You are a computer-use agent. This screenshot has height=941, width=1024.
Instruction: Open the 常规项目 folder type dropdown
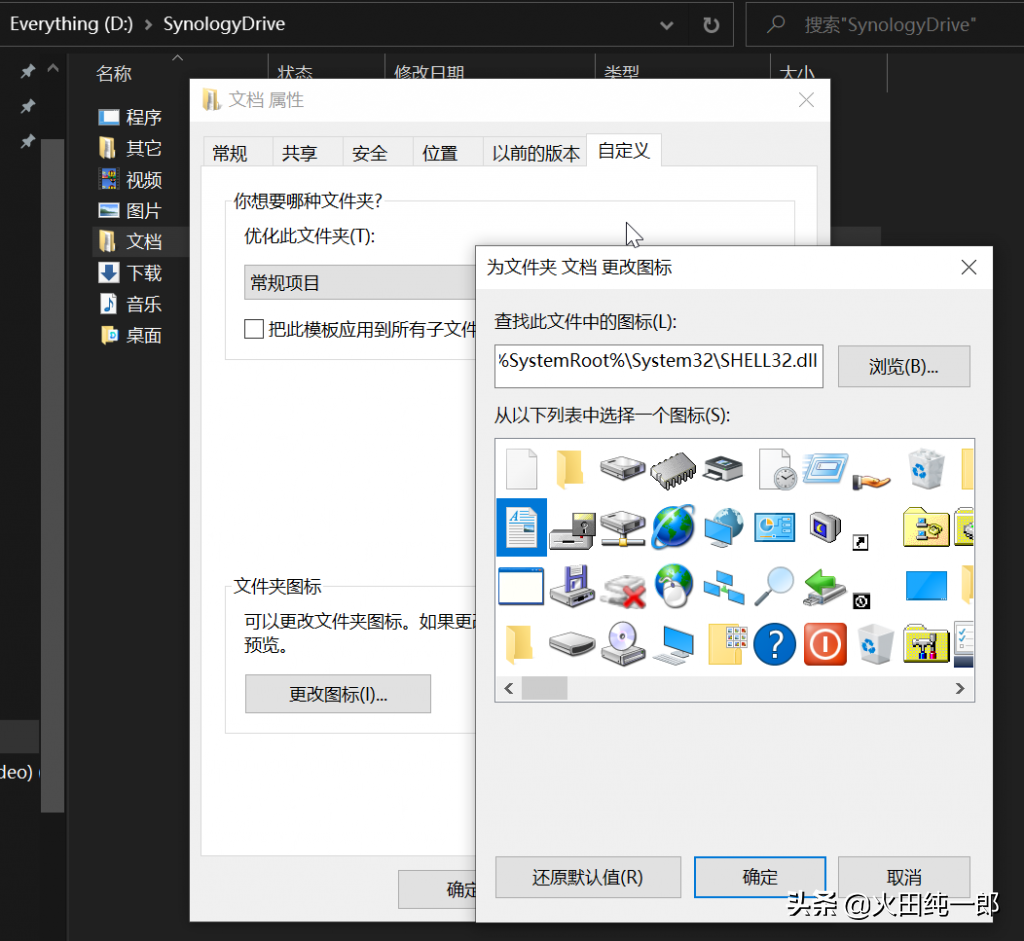point(360,282)
